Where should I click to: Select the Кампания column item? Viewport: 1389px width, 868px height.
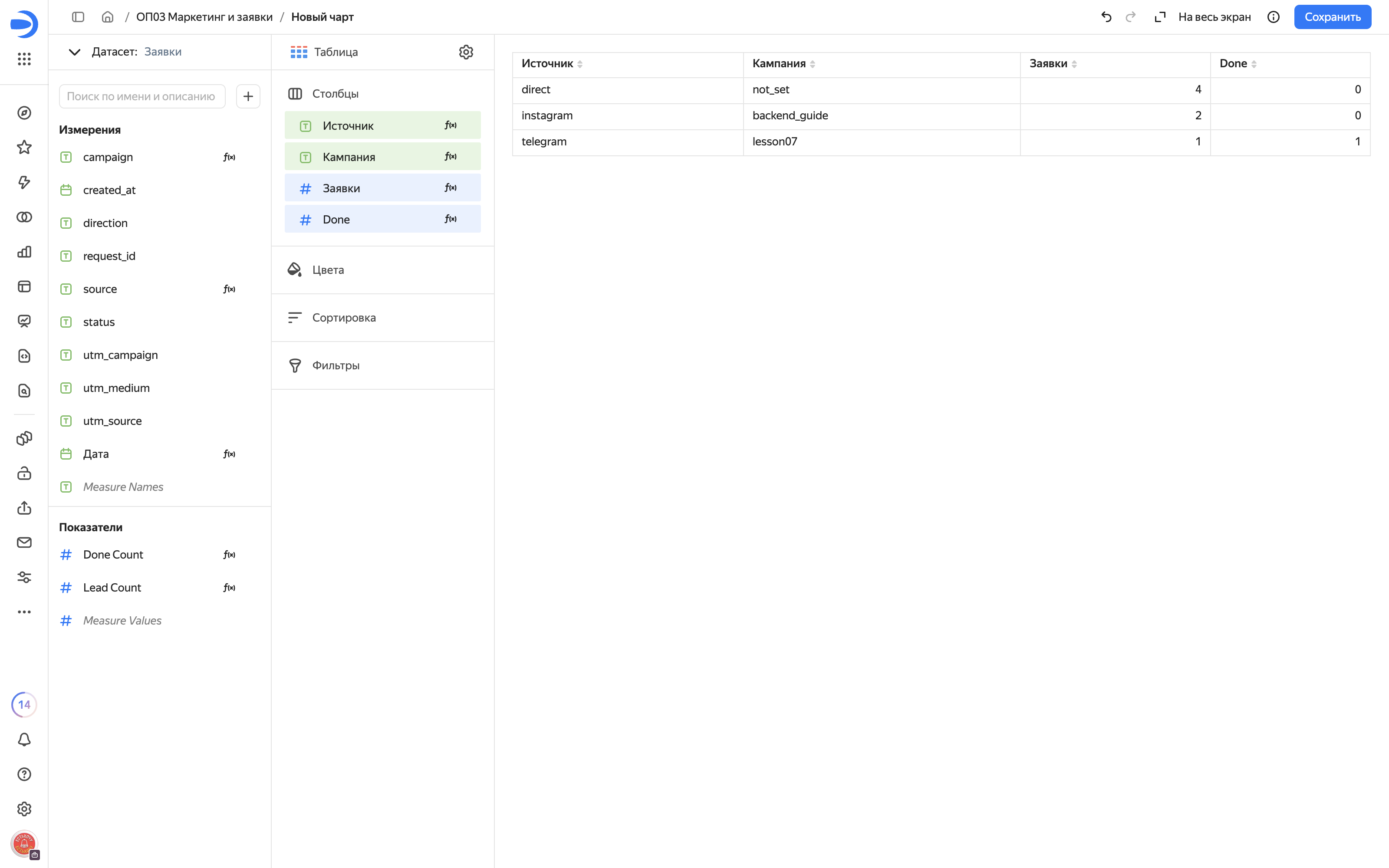point(382,157)
